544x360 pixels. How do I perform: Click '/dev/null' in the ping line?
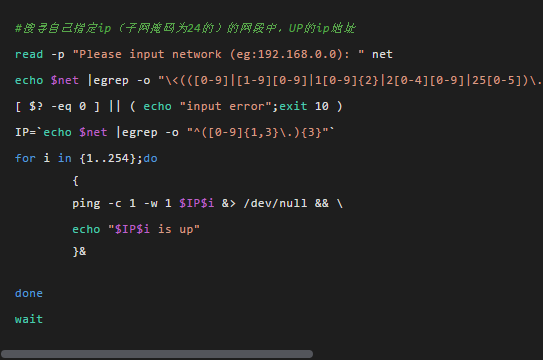275,203
